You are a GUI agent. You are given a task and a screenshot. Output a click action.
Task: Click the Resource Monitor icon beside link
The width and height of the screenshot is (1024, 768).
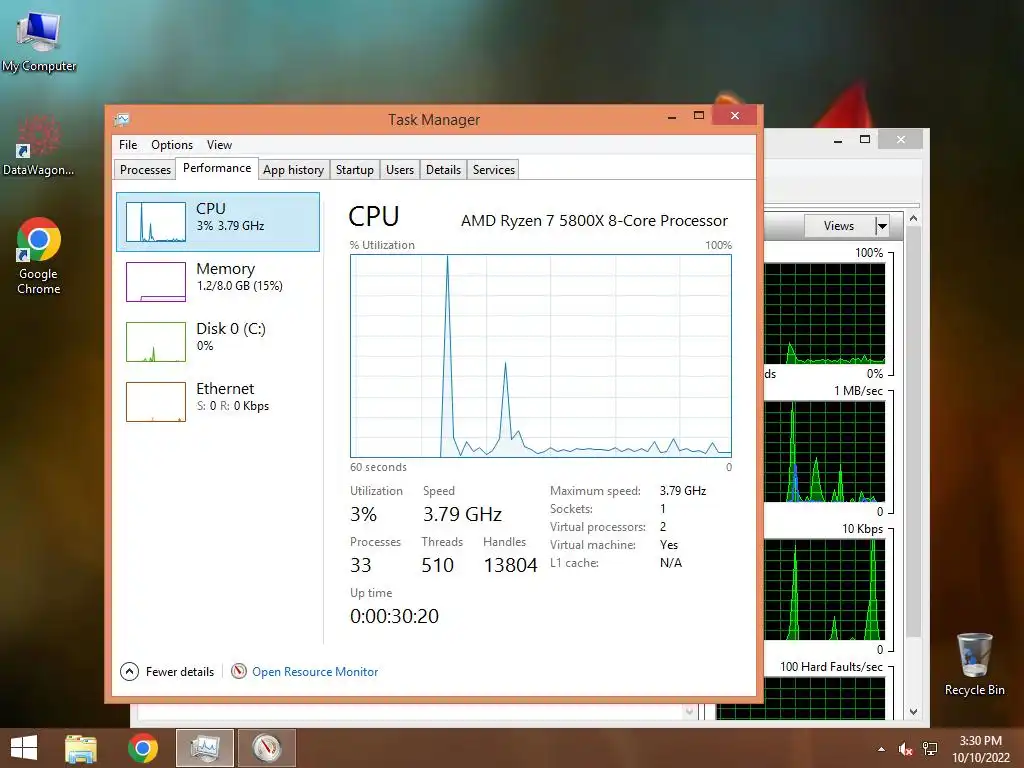click(239, 671)
